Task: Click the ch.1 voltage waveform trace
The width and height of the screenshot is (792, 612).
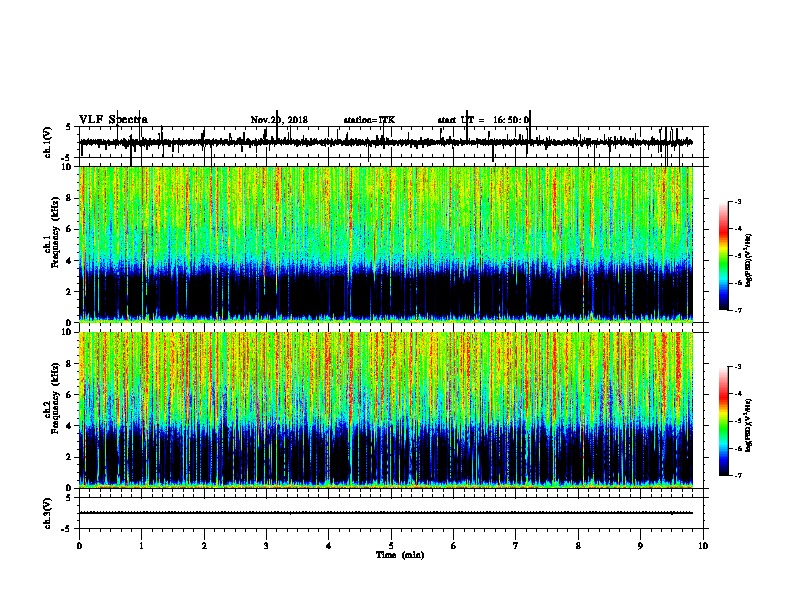Action: tap(386, 142)
